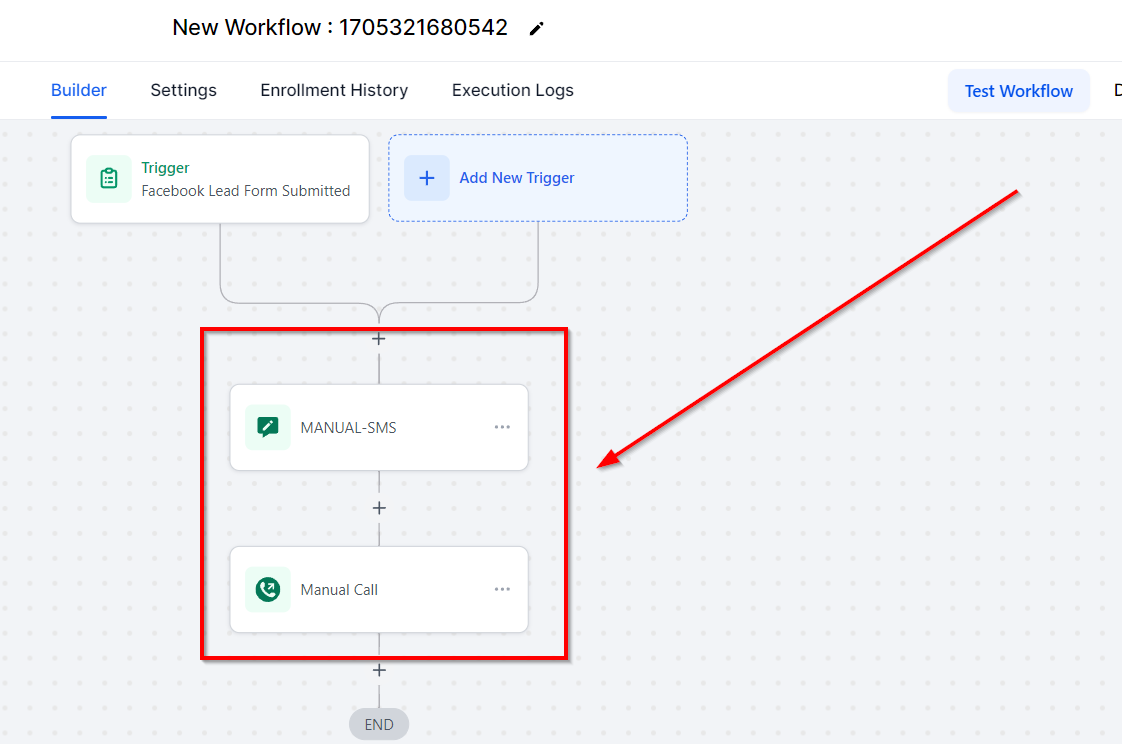Edit workflow name with pencil icon
The height and width of the screenshot is (744, 1122).
536,29
